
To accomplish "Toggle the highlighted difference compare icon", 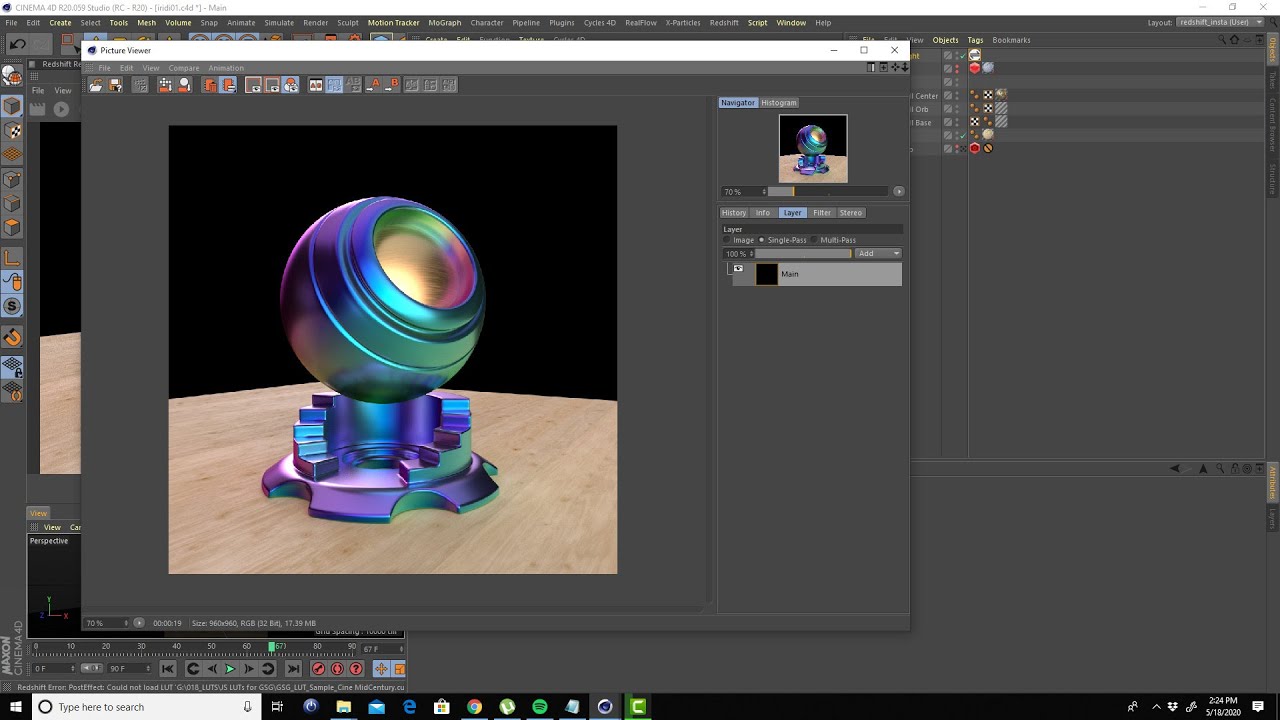I will pos(334,86).
